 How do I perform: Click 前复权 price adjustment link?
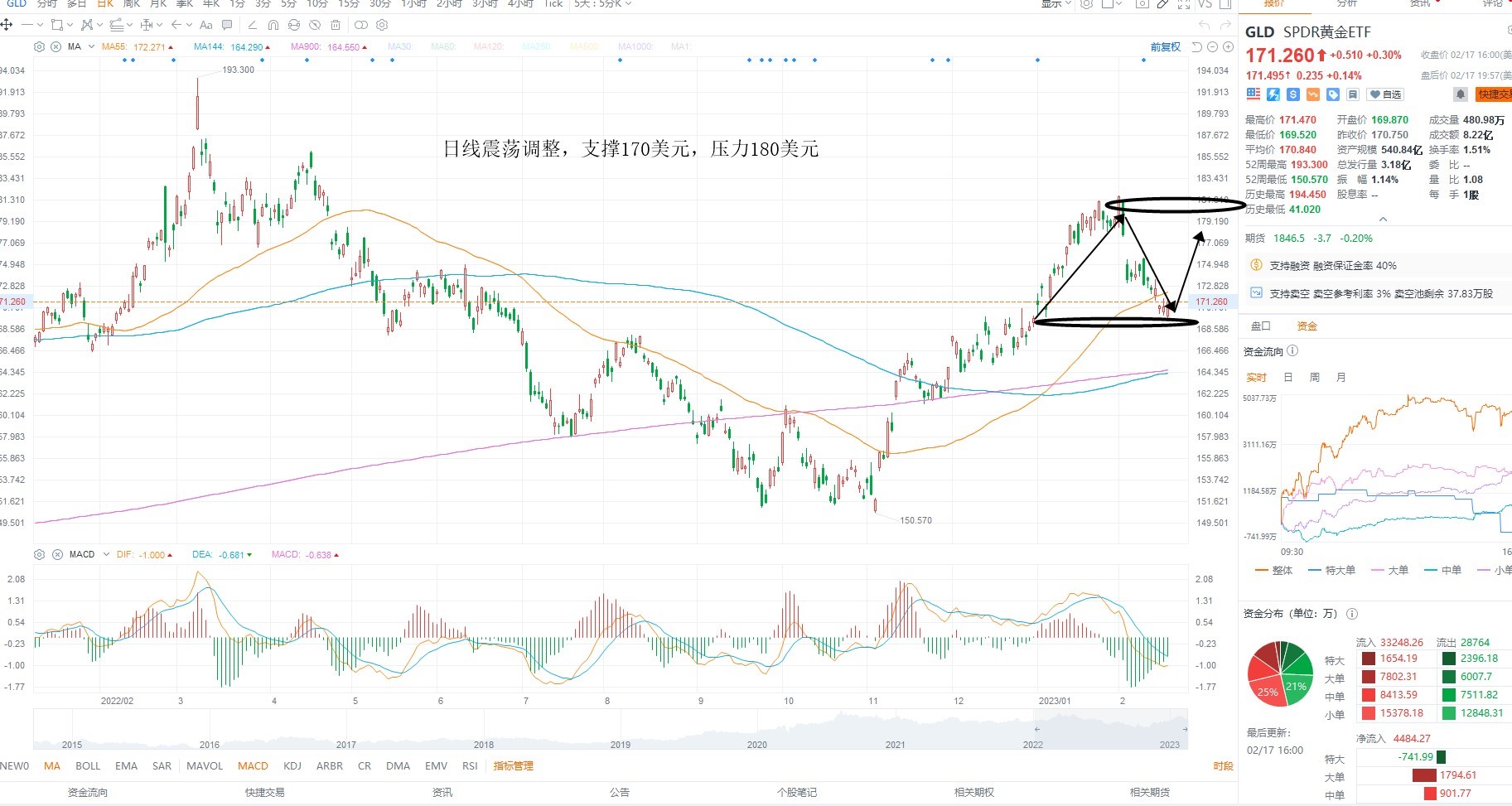tap(1165, 47)
